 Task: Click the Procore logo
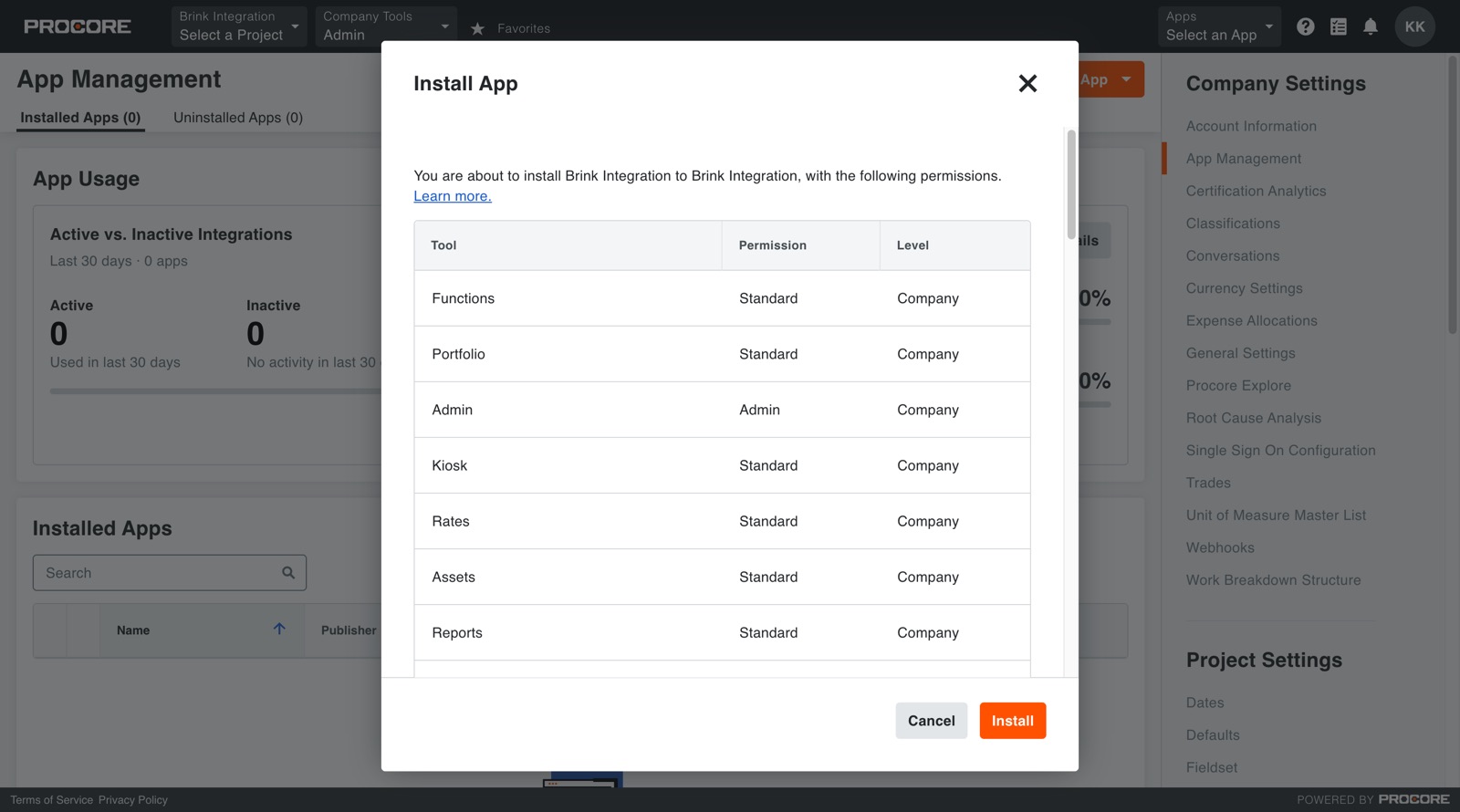pos(78,26)
